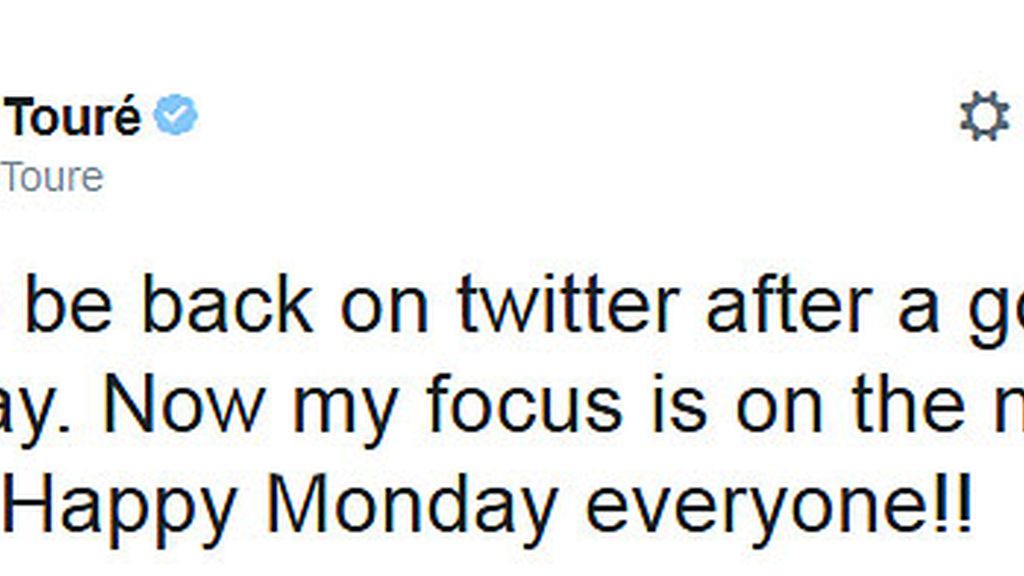
Task: Click the word "the" in the second line
Action: [908, 406]
